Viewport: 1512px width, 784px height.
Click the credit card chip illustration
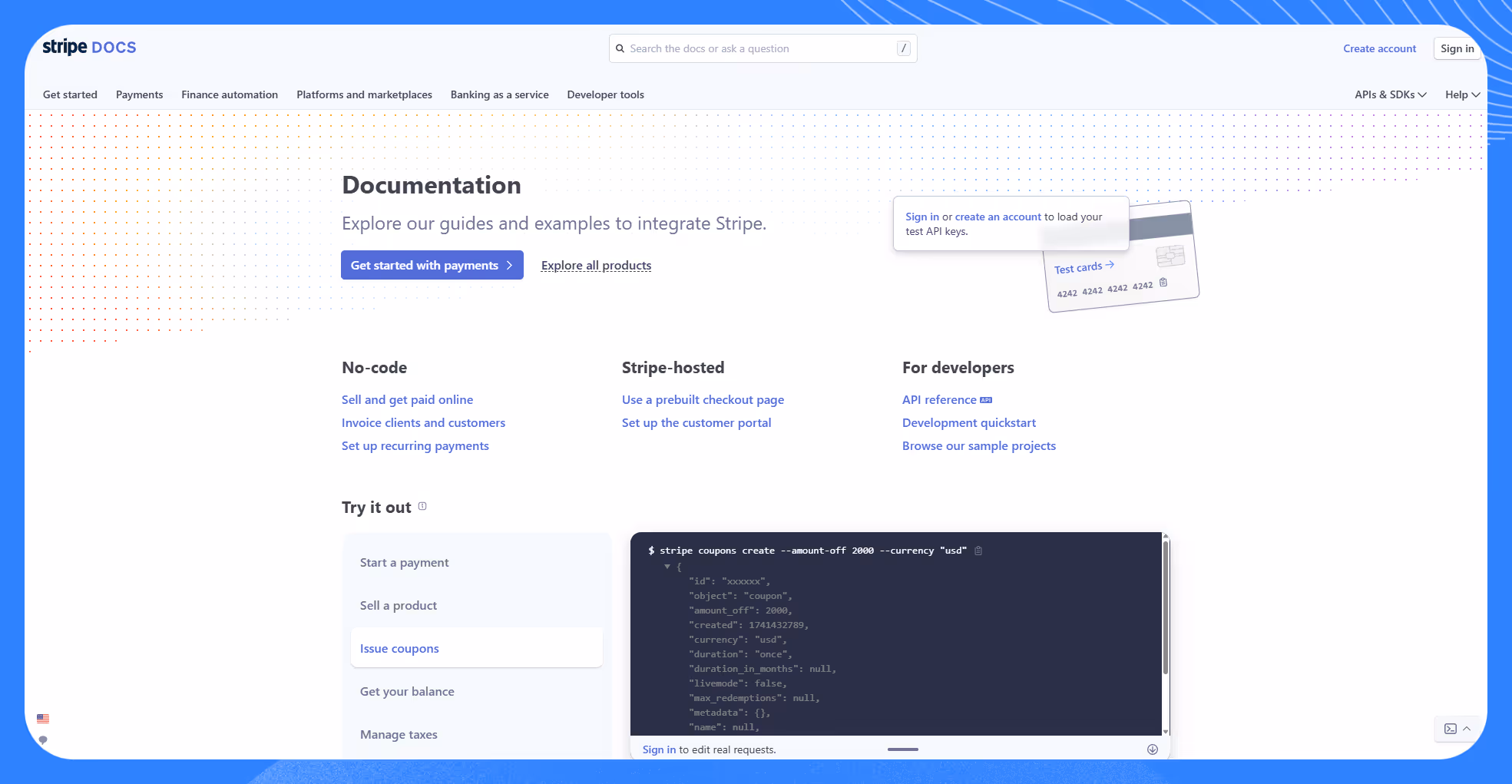pyautogui.click(x=1170, y=256)
